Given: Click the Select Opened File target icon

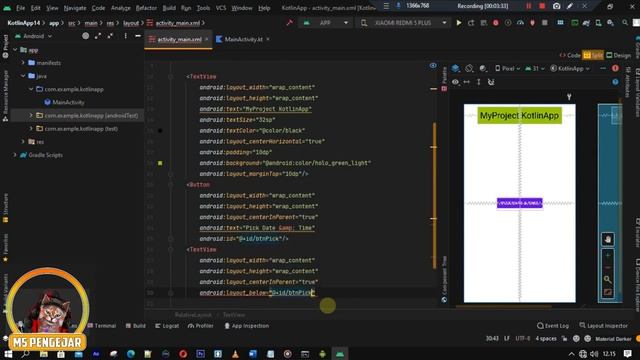Looking at the screenshot, I should coord(85,36).
